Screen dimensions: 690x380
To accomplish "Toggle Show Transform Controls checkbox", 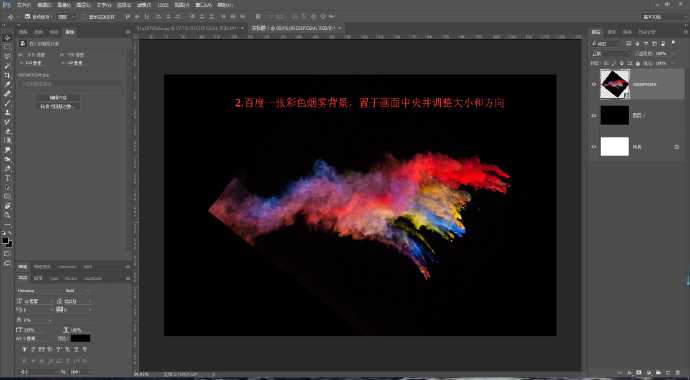I will point(84,17).
